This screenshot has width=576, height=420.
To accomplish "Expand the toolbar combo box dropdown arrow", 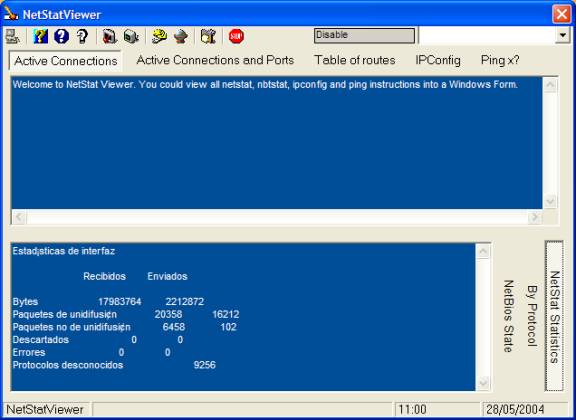I will [x=562, y=36].
